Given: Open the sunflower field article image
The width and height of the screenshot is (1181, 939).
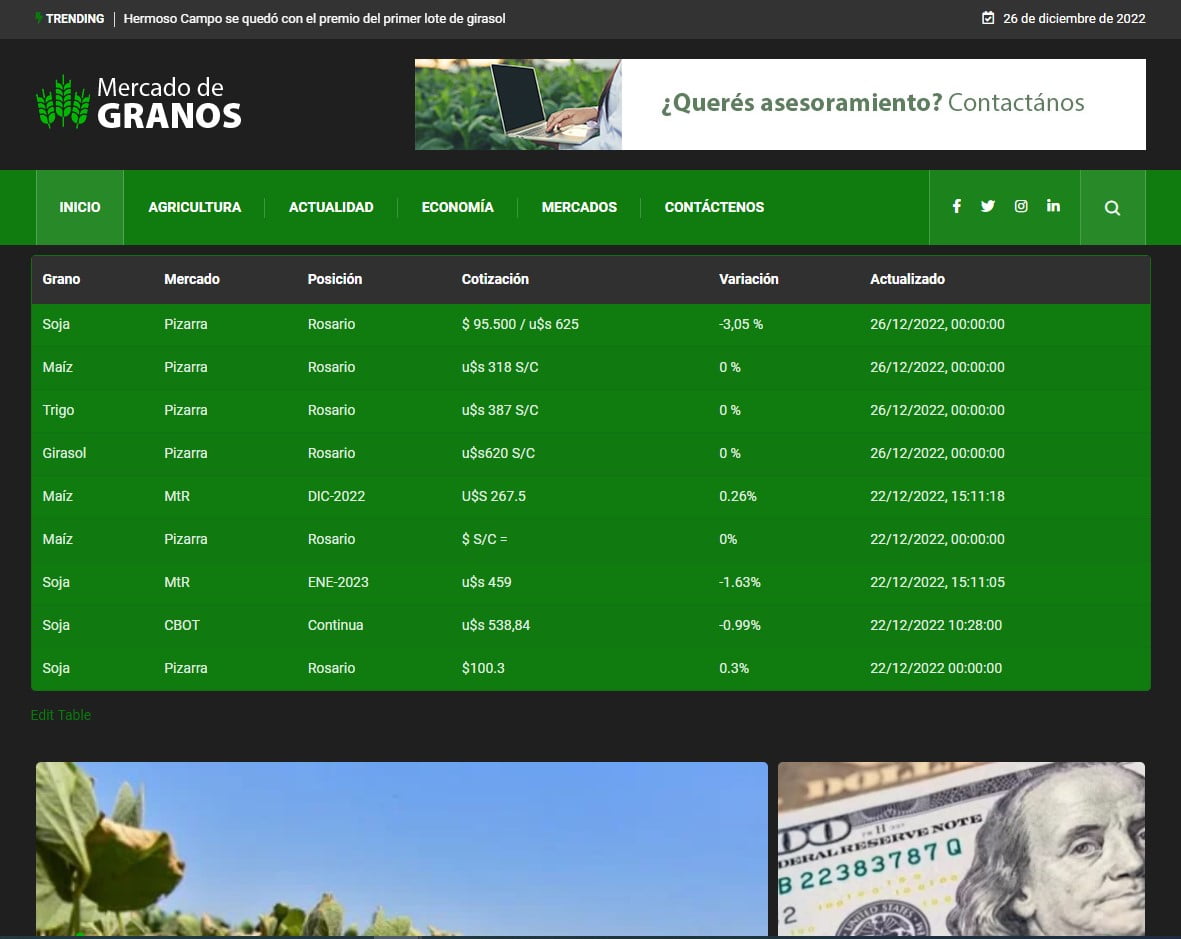Looking at the screenshot, I should (401, 849).
